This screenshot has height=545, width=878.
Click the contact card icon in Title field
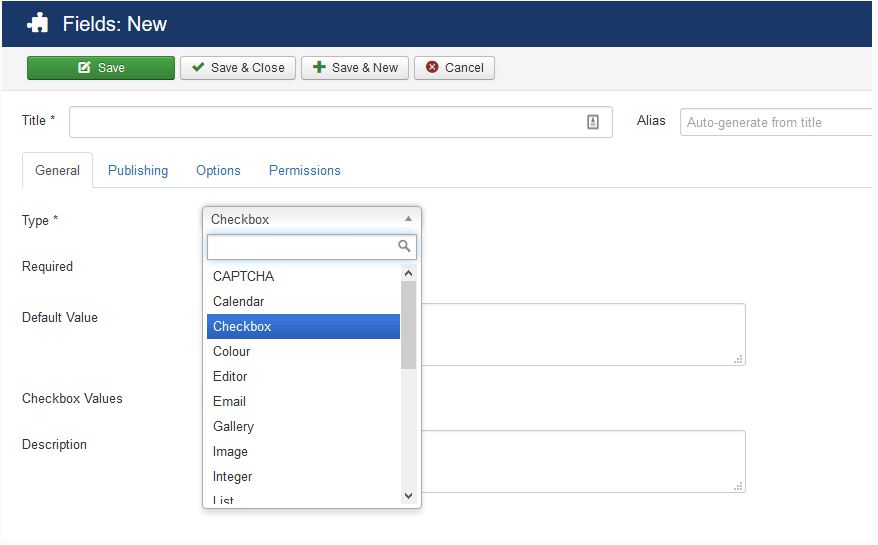(593, 122)
